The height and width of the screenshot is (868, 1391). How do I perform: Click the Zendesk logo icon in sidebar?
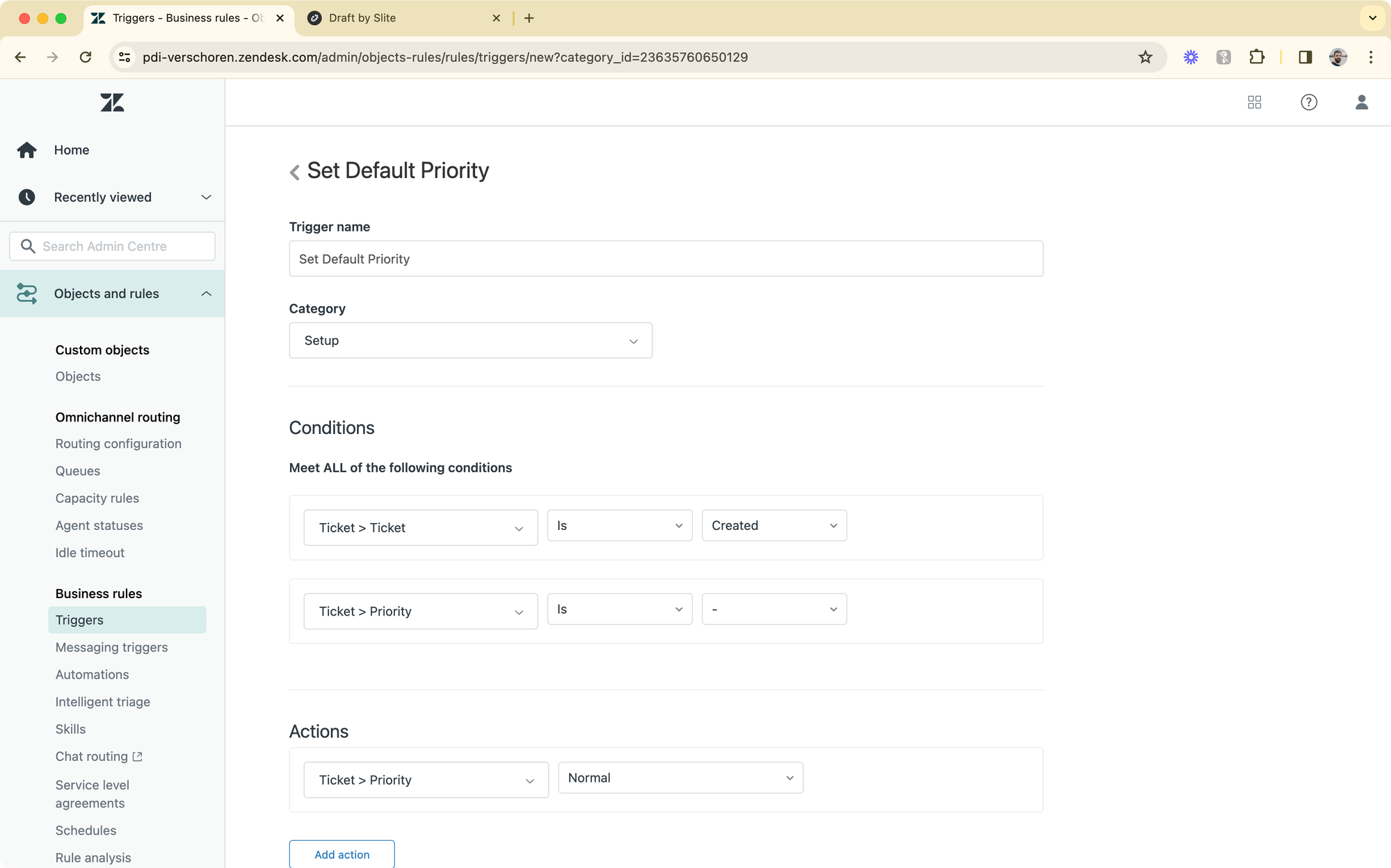coord(112,103)
